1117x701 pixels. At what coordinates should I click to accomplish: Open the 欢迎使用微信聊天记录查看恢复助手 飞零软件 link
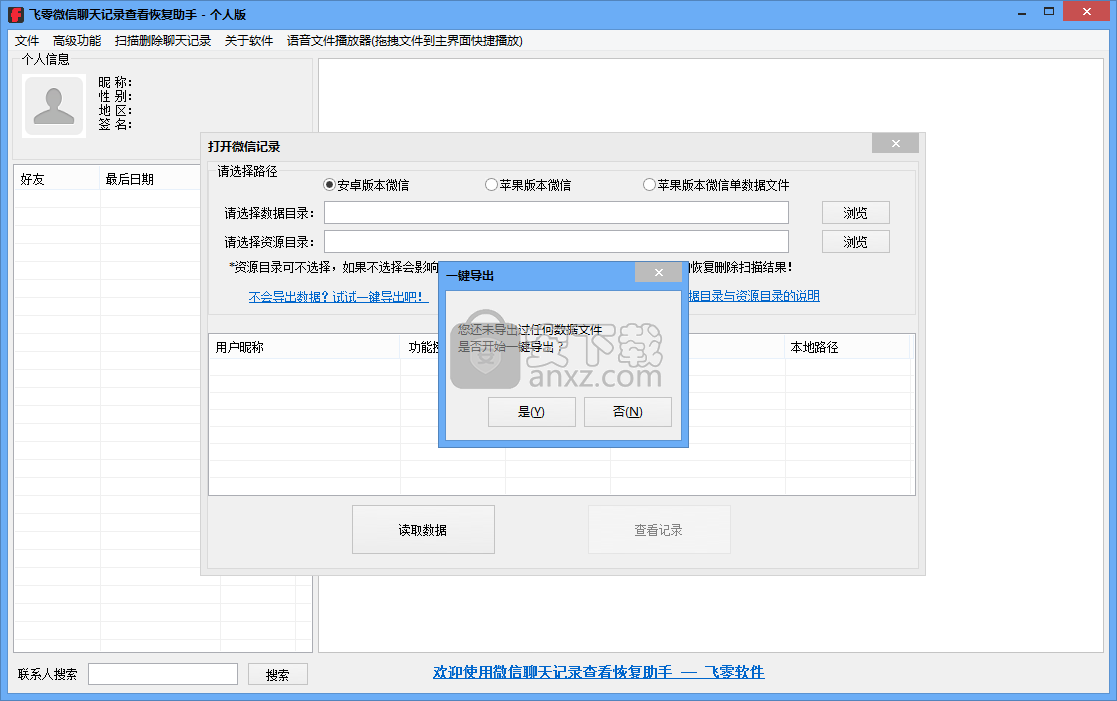click(598, 672)
